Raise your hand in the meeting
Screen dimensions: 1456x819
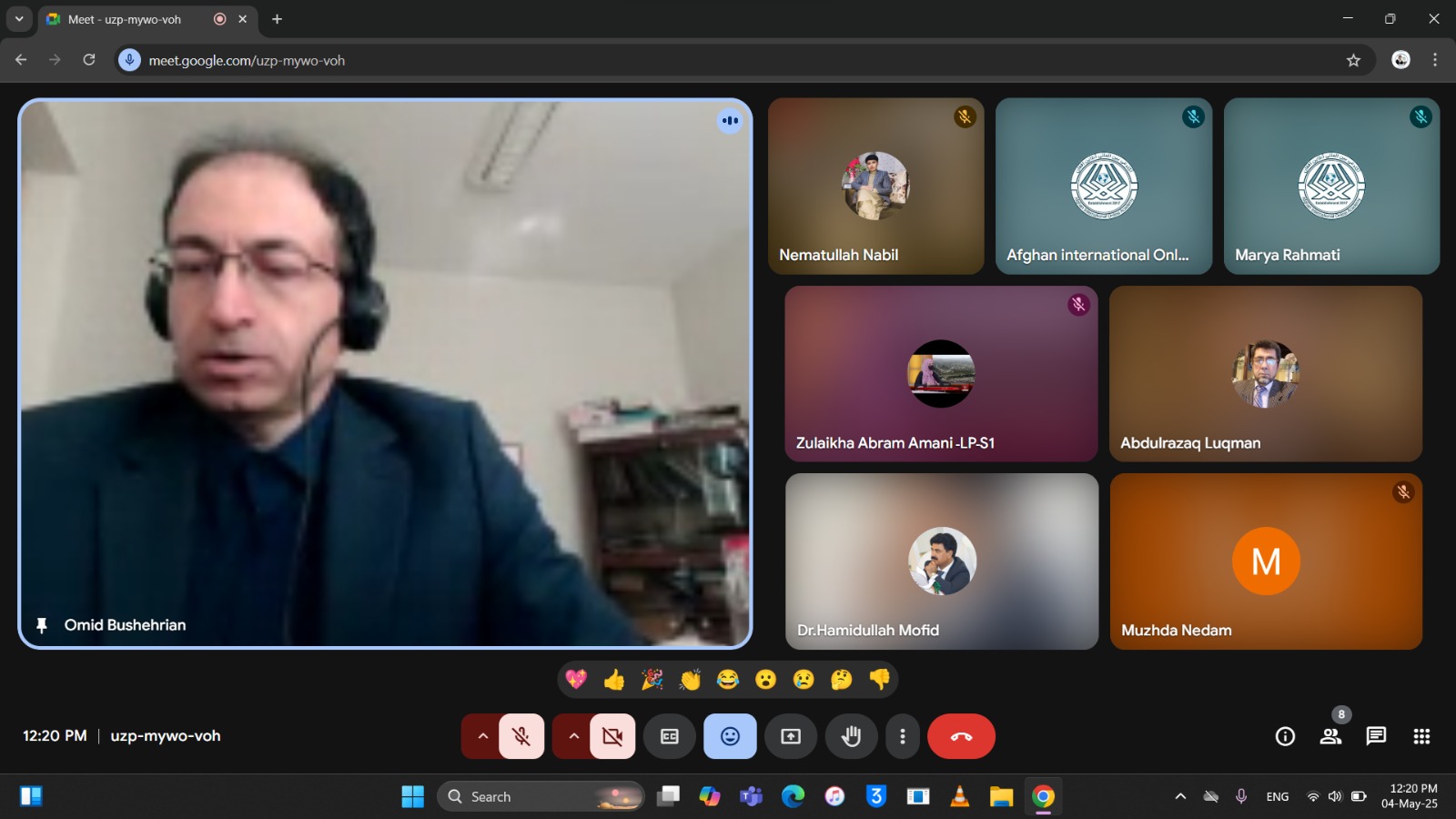851,736
